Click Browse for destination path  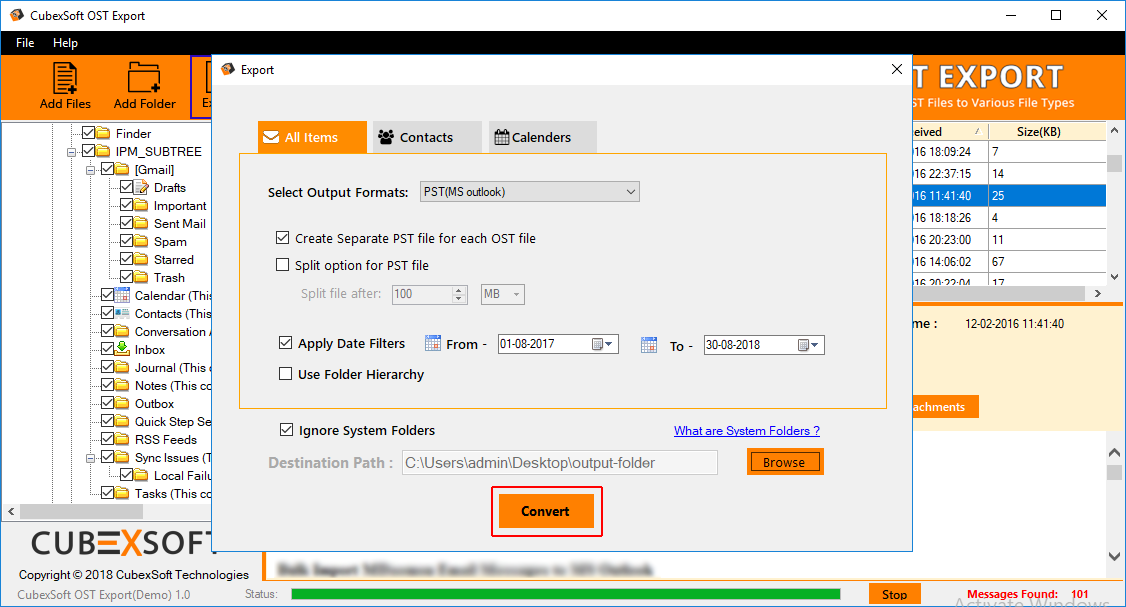pyautogui.click(x=784, y=462)
